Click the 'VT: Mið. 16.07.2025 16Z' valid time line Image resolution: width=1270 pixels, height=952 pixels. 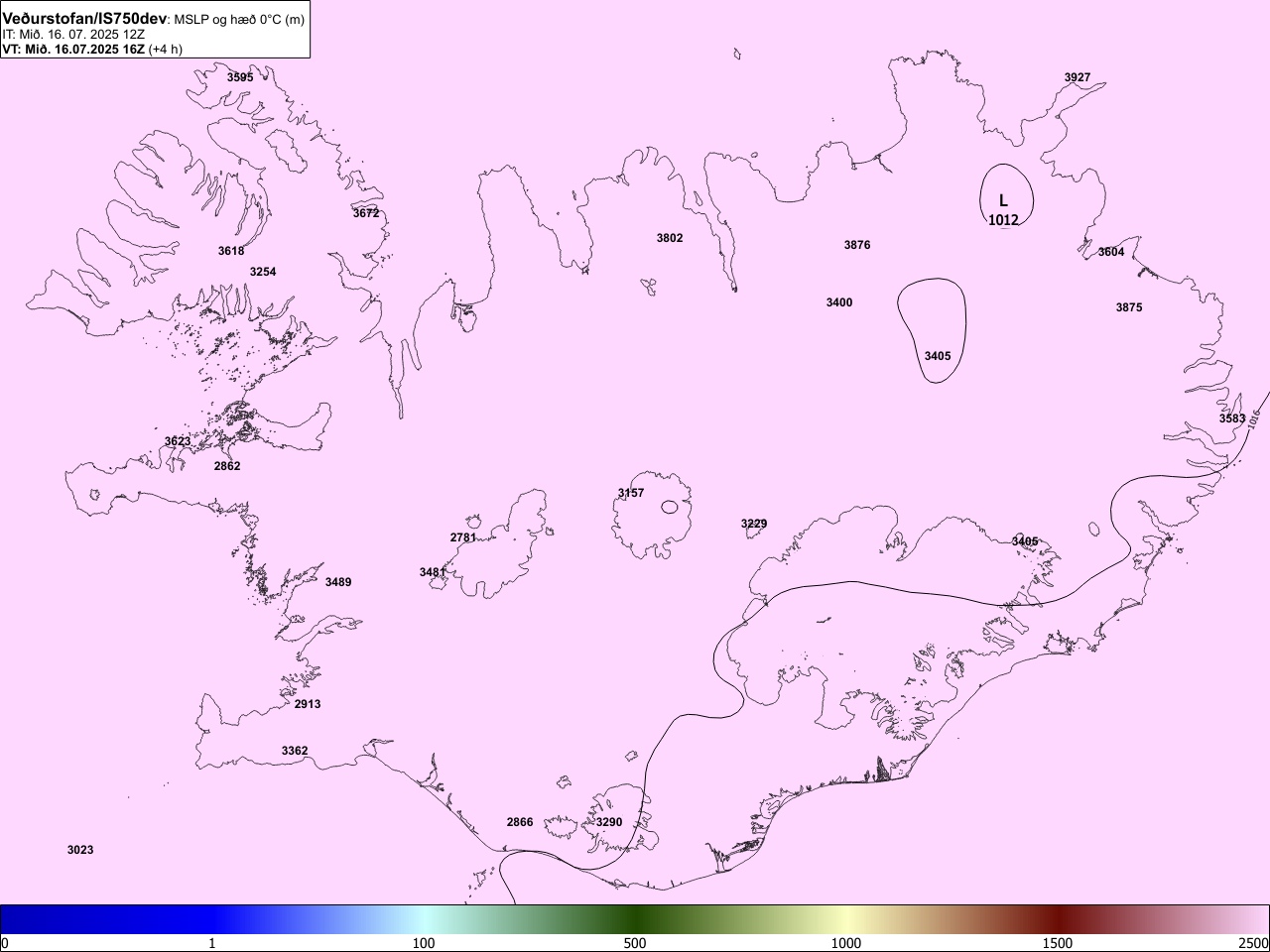coord(73,49)
